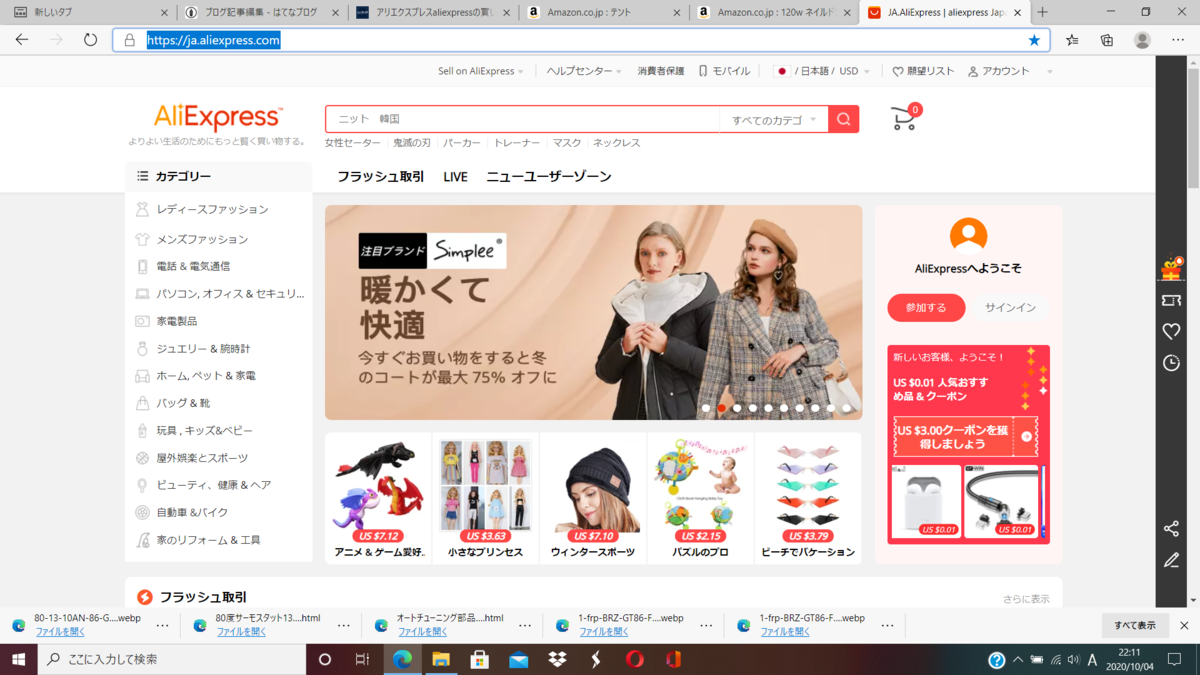The height and width of the screenshot is (675, 1200).
Task: Click the pencil edit icon in sidebar
Action: [x=1171, y=560]
